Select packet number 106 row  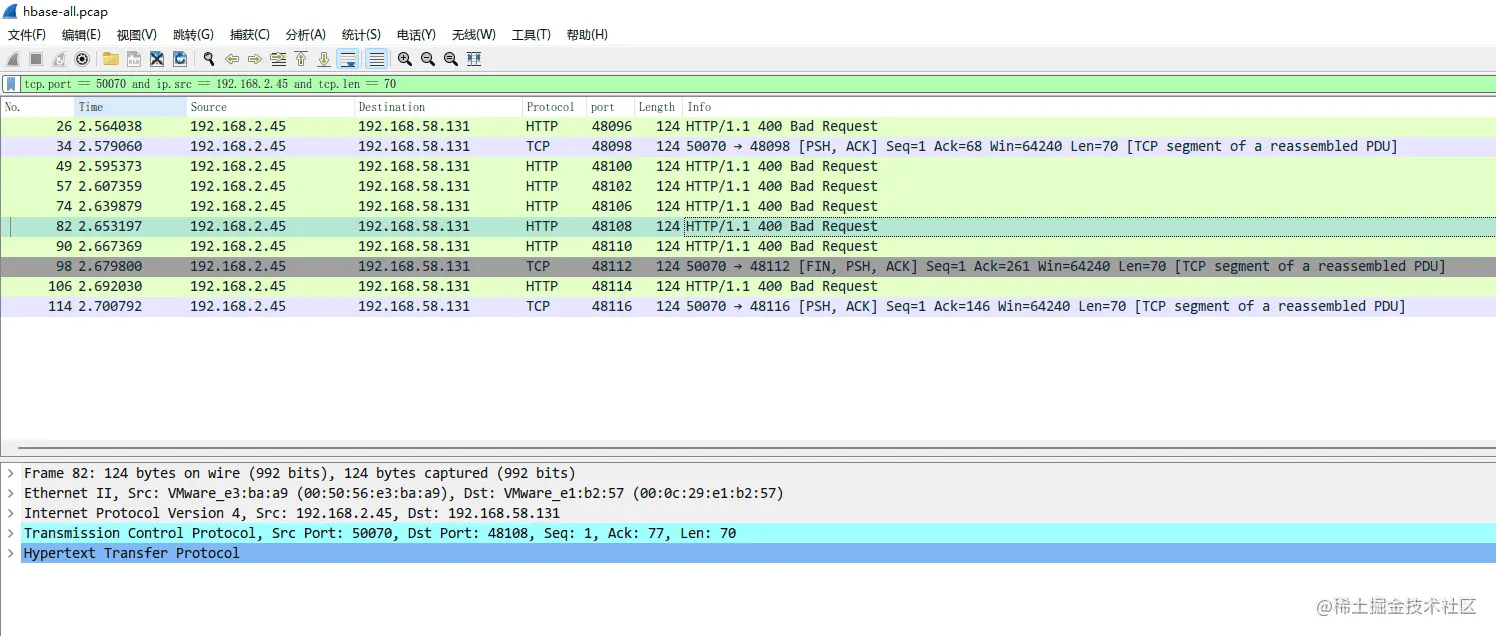point(748,287)
